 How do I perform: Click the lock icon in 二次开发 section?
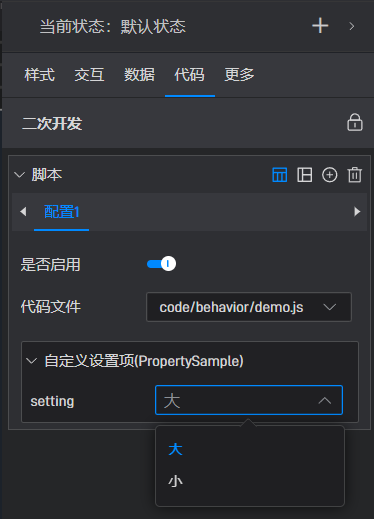355,122
